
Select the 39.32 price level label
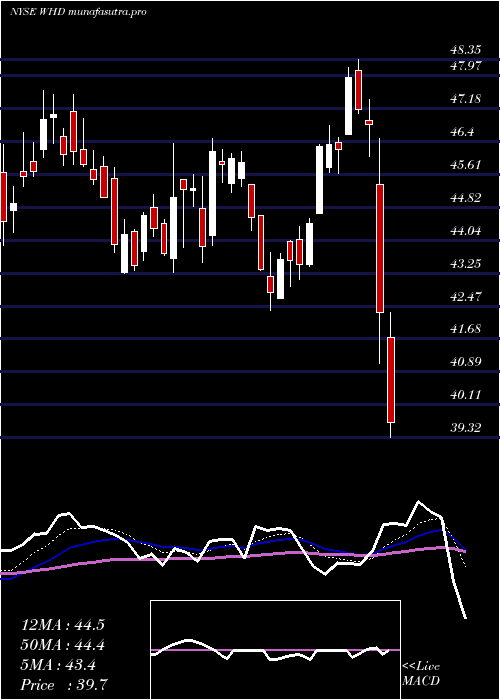[466, 428]
